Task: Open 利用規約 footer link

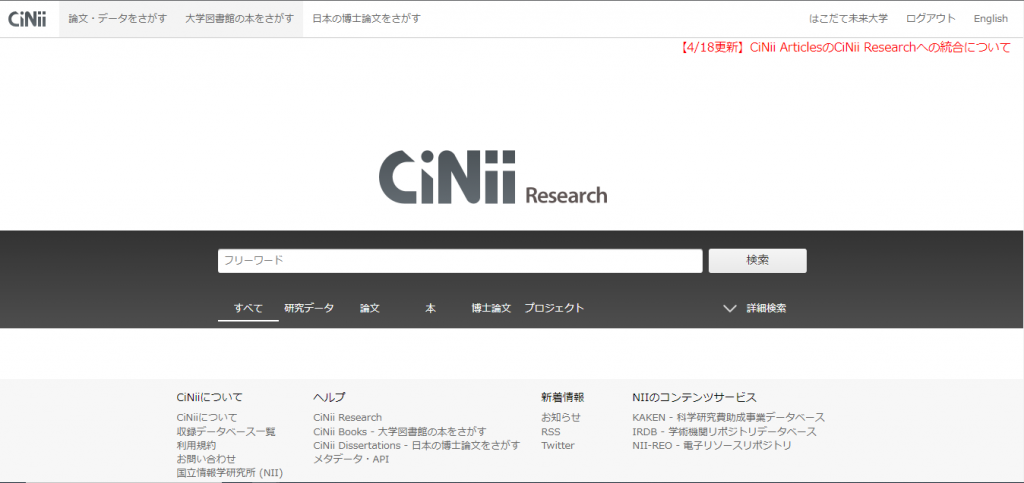Action: (196, 445)
